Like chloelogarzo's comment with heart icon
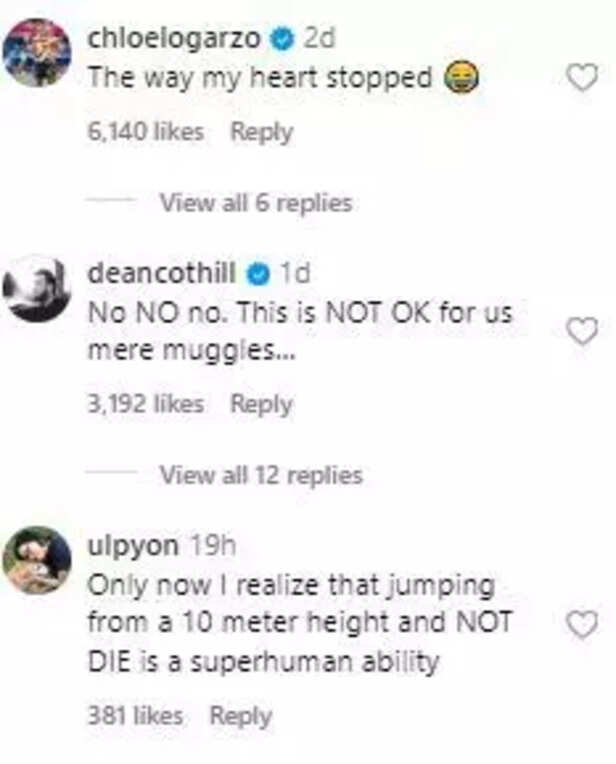 582,77
